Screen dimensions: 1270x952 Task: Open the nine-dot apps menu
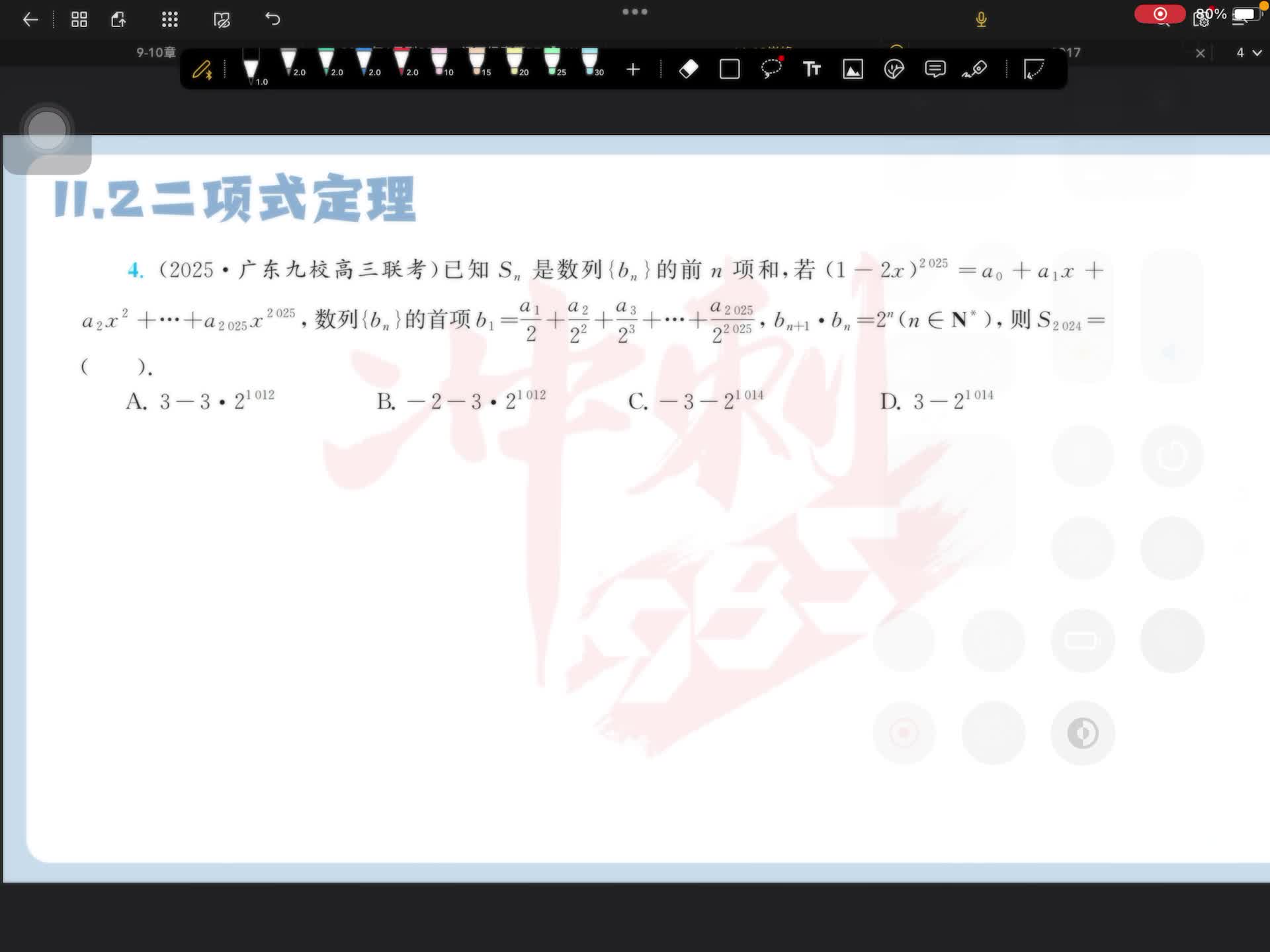pos(170,20)
